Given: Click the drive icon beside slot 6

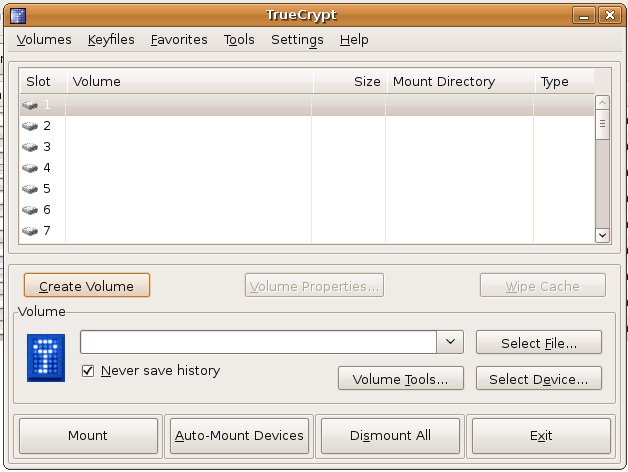Looking at the screenshot, I should click(x=31, y=210).
